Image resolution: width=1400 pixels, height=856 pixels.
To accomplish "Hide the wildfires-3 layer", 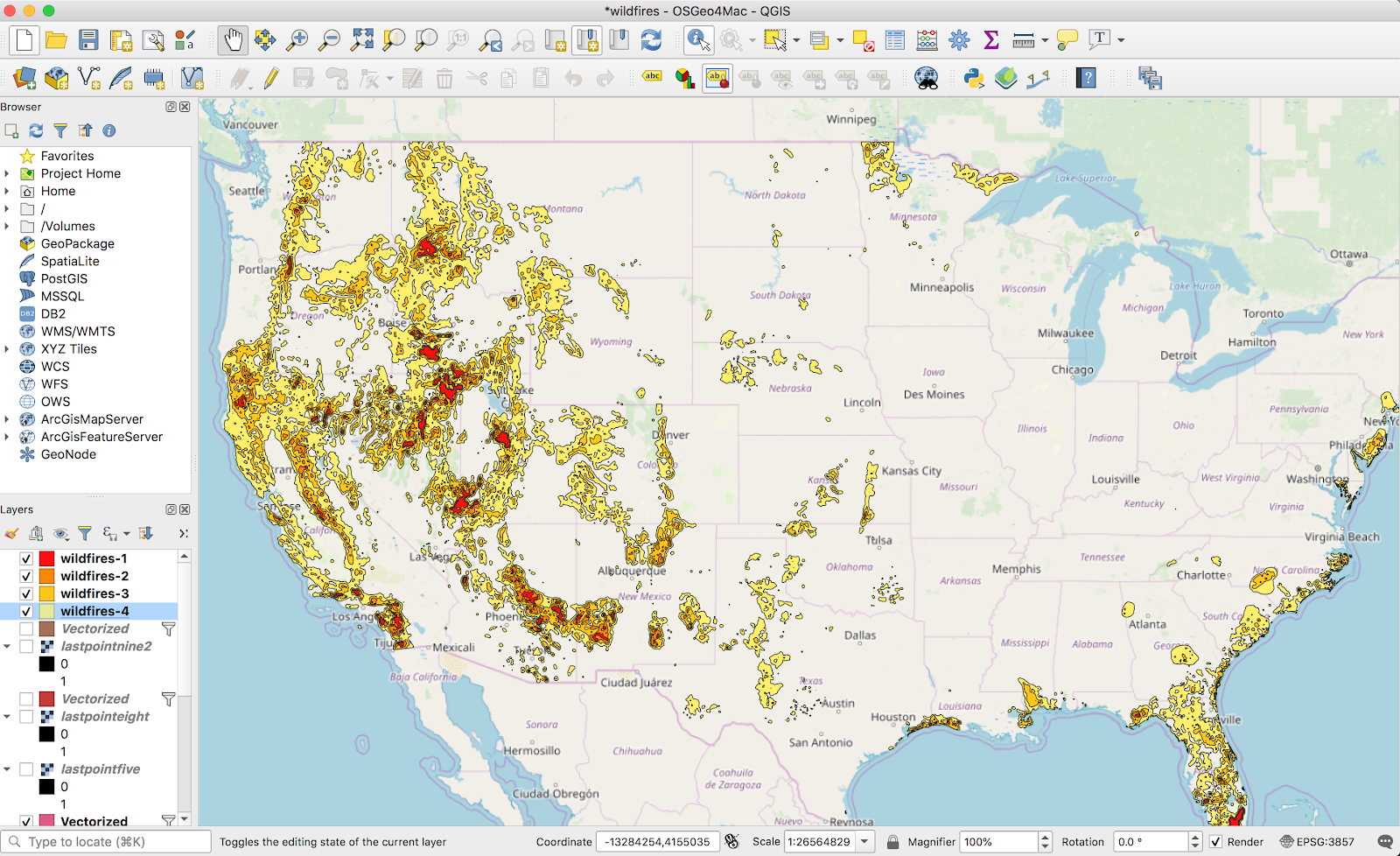I will coord(26,593).
